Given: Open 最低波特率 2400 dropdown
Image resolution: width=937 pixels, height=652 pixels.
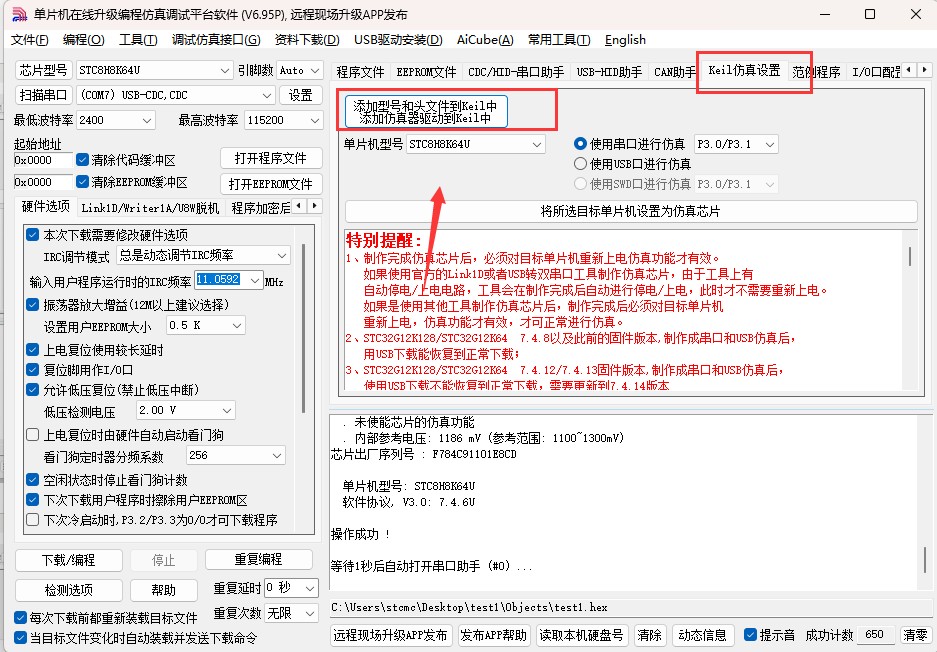Looking at the screenshot, I should tap(115, 120).
